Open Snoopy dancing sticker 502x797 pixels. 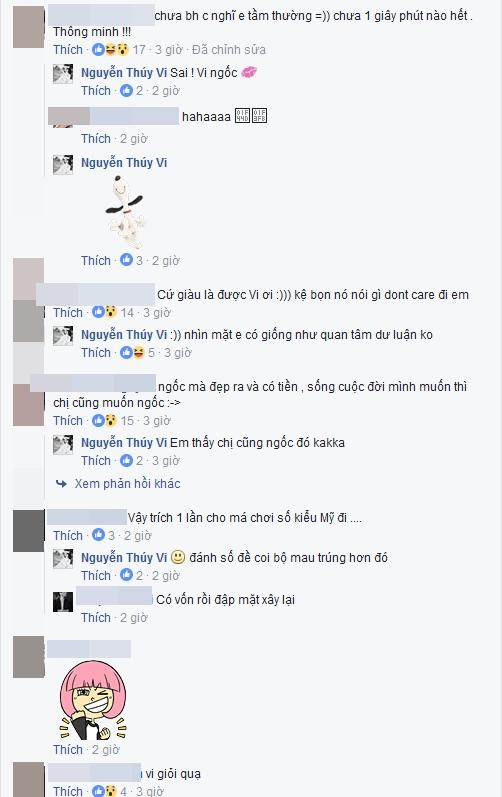[x=124, y=211]
